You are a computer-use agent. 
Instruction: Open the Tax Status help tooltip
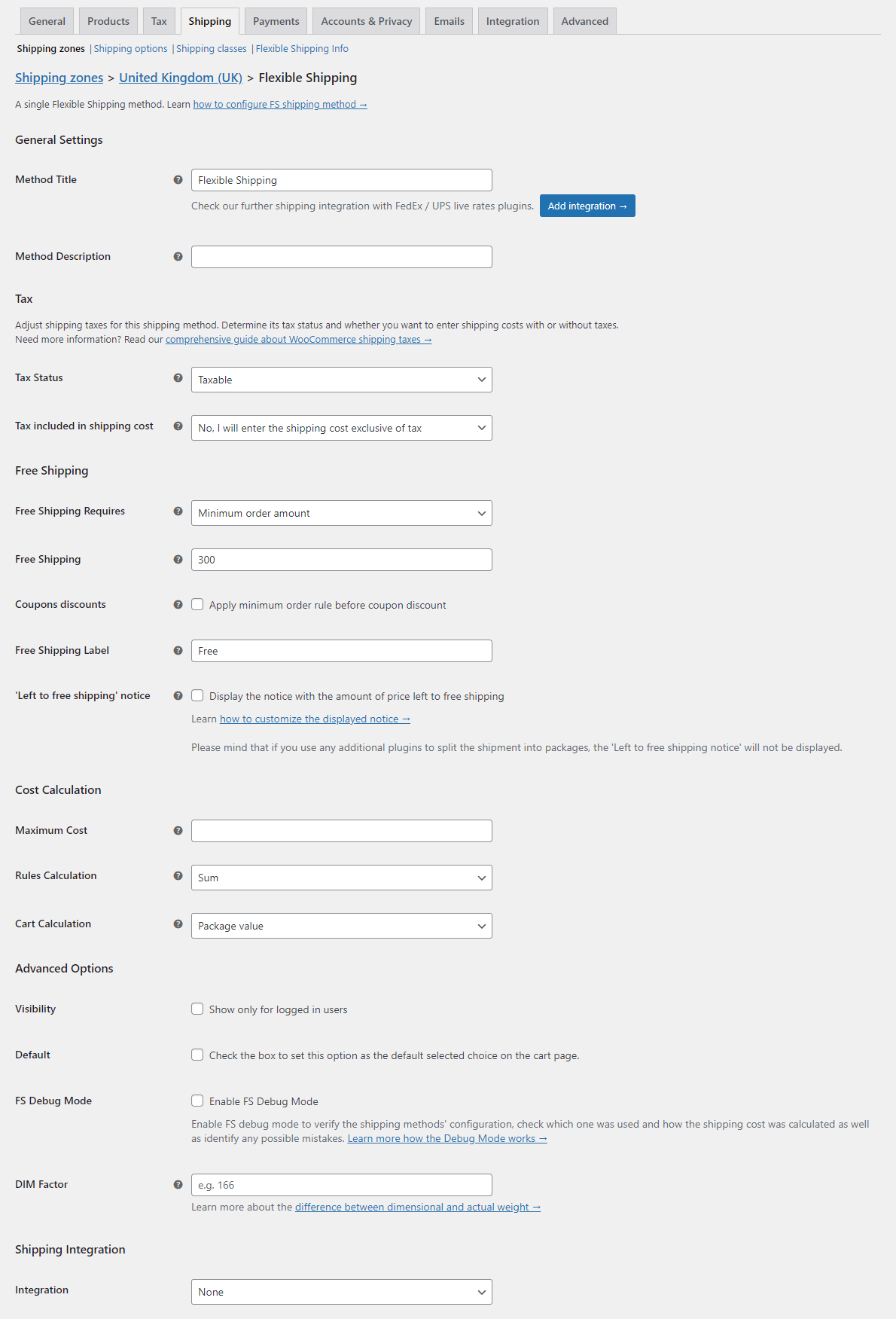(x=178, y=379)
